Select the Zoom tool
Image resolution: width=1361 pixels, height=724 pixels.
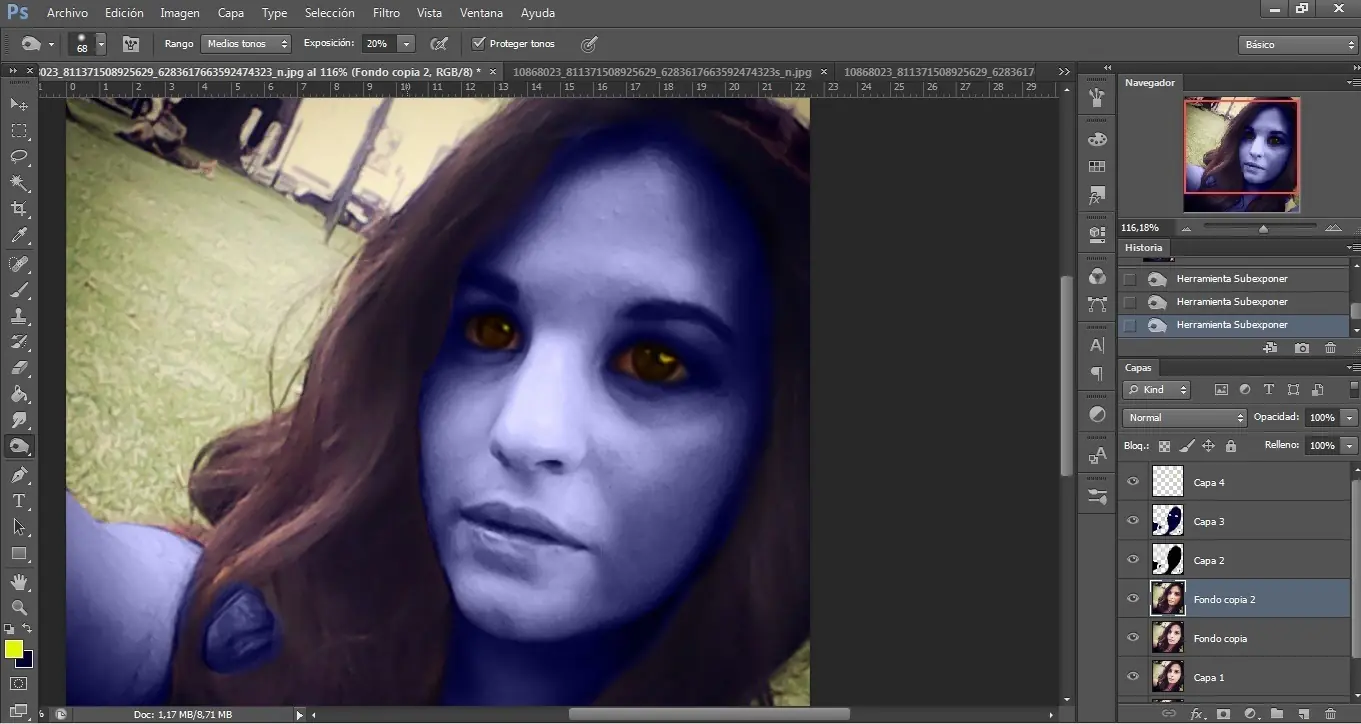pyautogui.click(x=19, y=607)
